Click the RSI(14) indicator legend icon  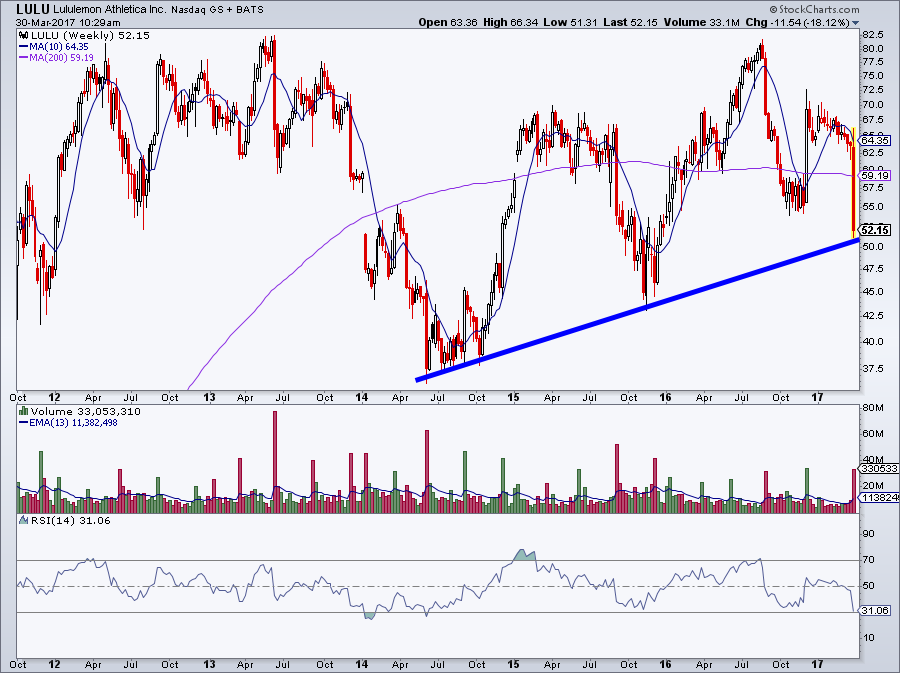(x=22, y=522)
